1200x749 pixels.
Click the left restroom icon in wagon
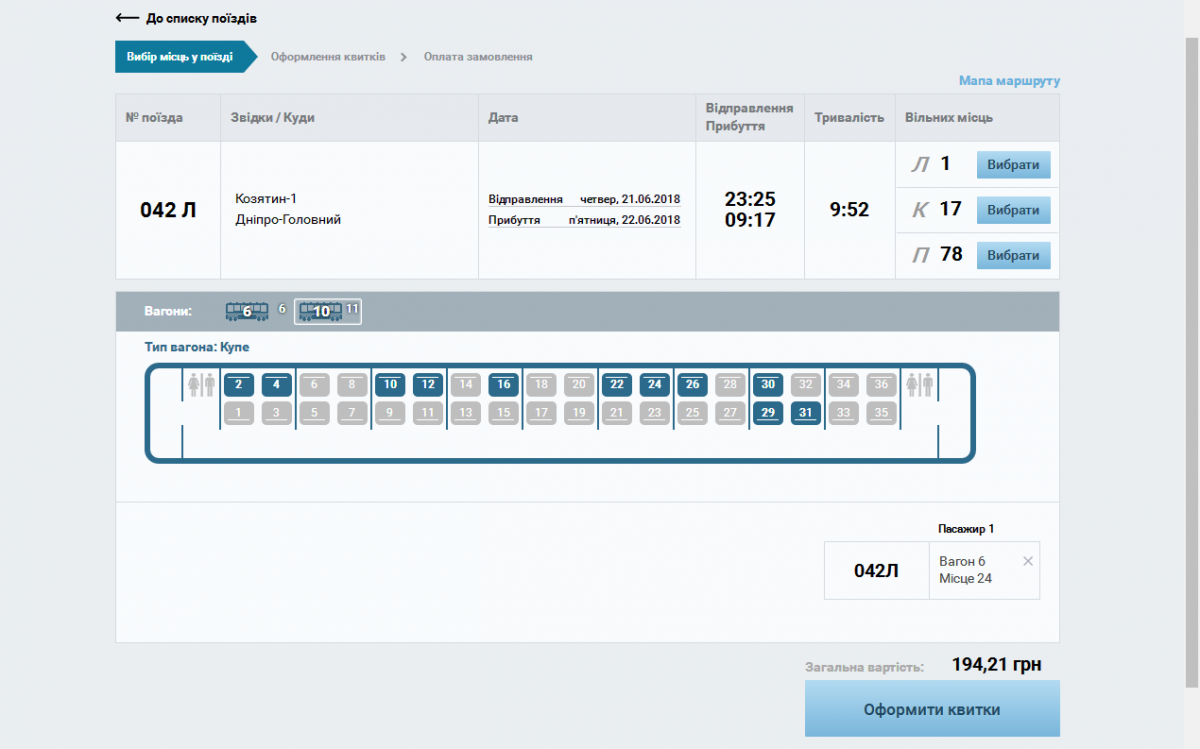[x=201, y=384]
